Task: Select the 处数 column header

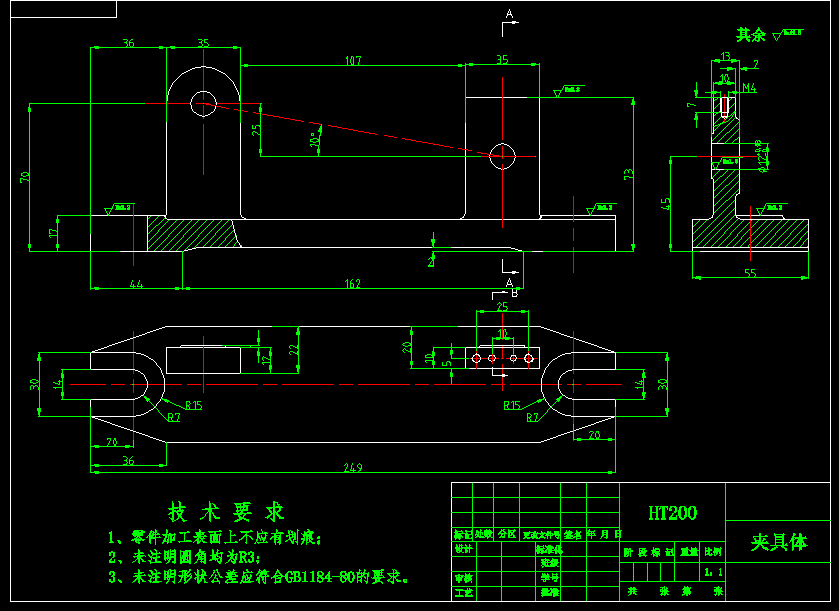Action: click(483, 534)
